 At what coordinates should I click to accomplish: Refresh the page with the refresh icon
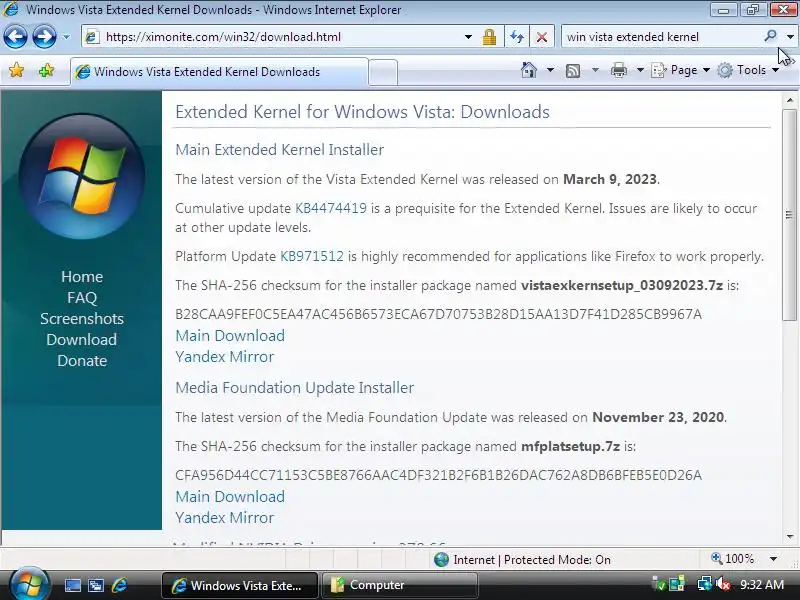(x=517, y=37)
